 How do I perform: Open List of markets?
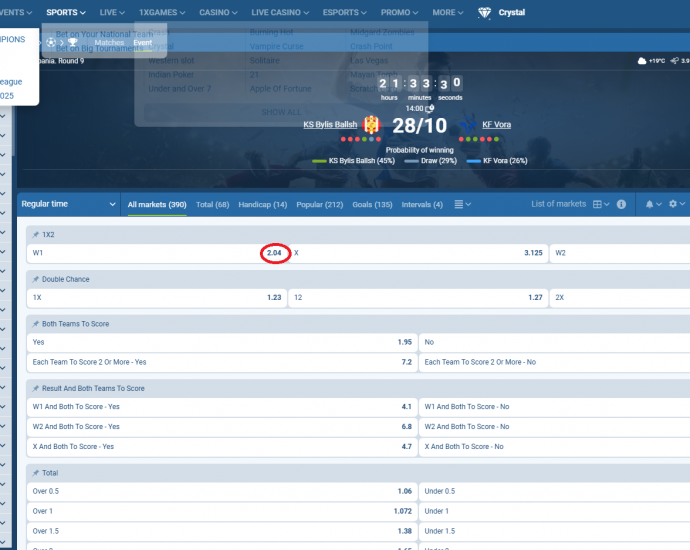point(558,204)
